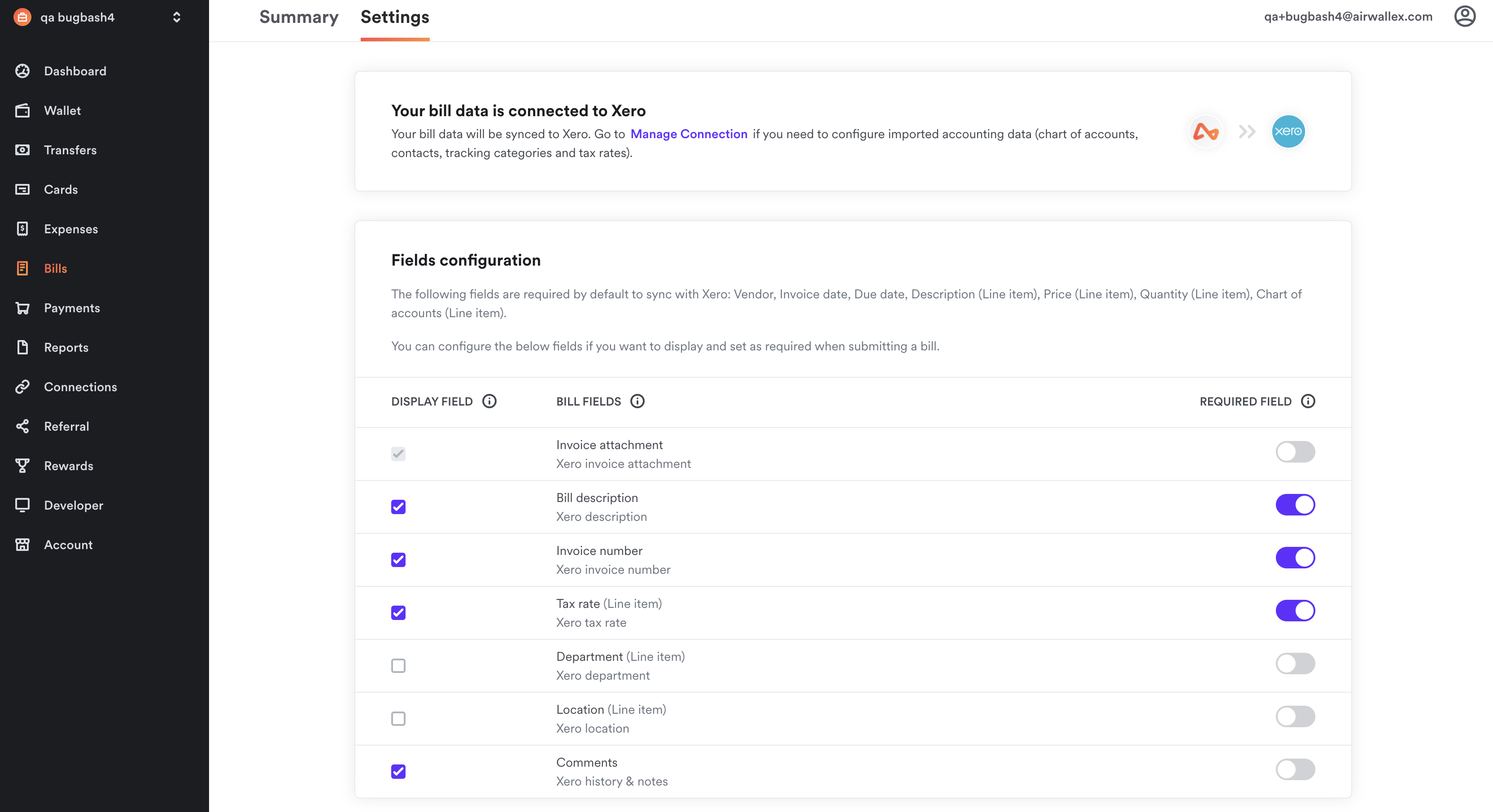Open the Dashboard gauge icon
Image resolution: width=1493 pixels, height=812 pixels.
(22, 71)
